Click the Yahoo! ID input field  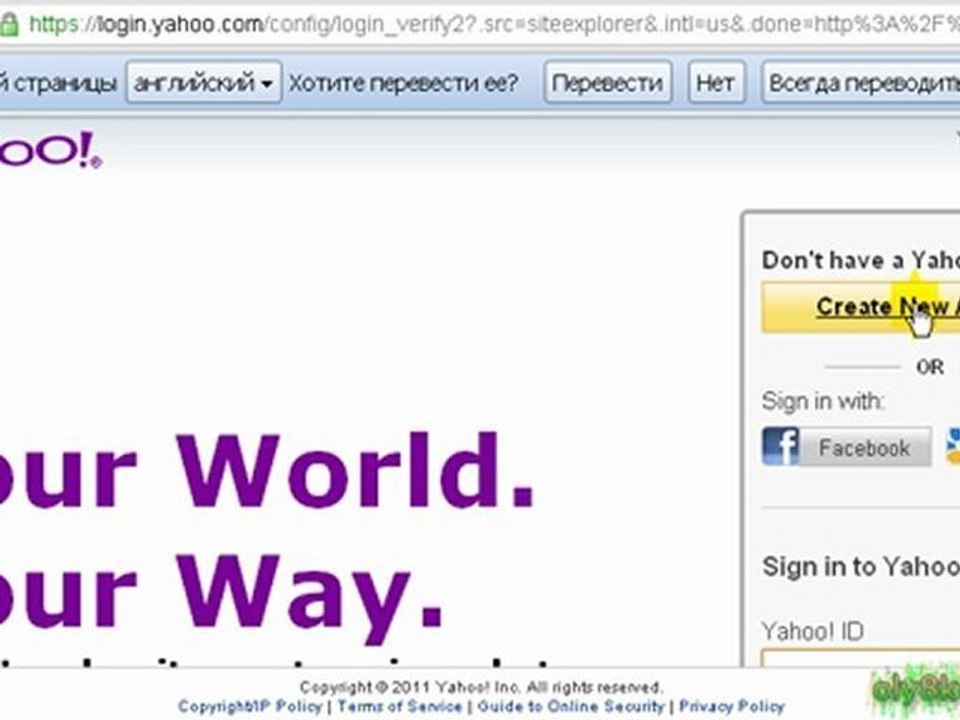point(861,659)
